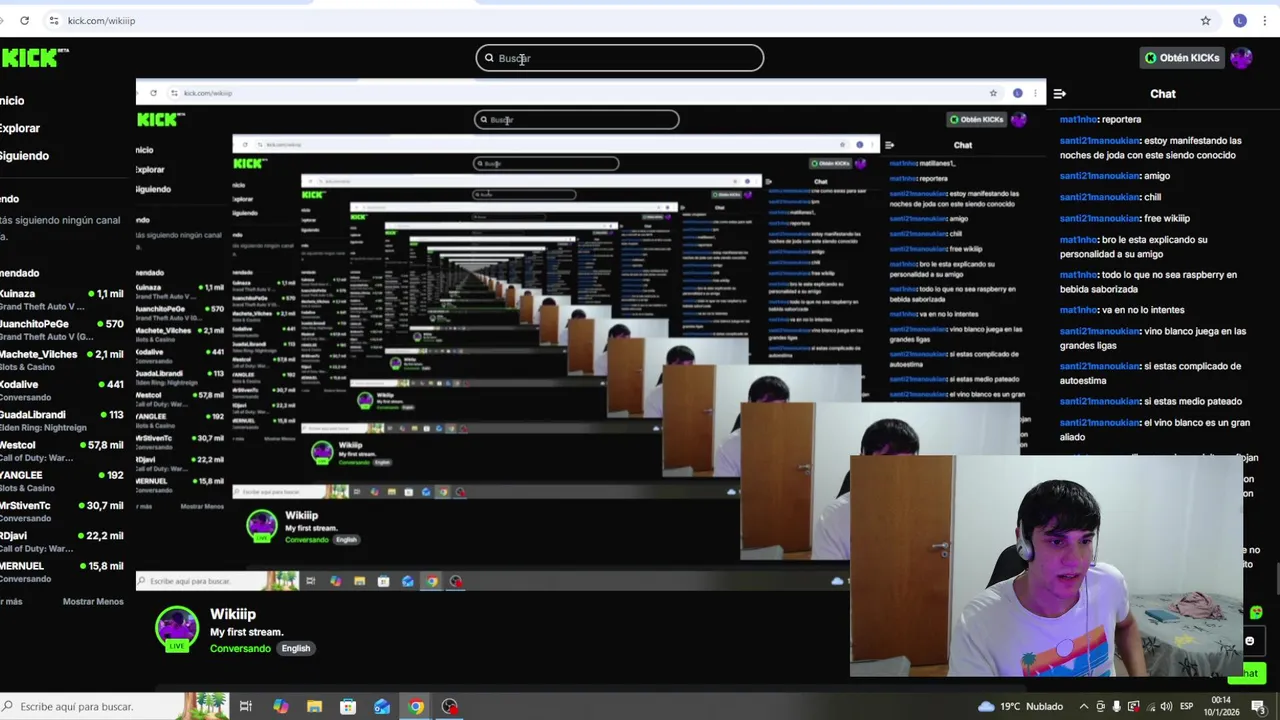
Task: Open site information icon beside kick.com/wikiiip
Action: [54, 20]
